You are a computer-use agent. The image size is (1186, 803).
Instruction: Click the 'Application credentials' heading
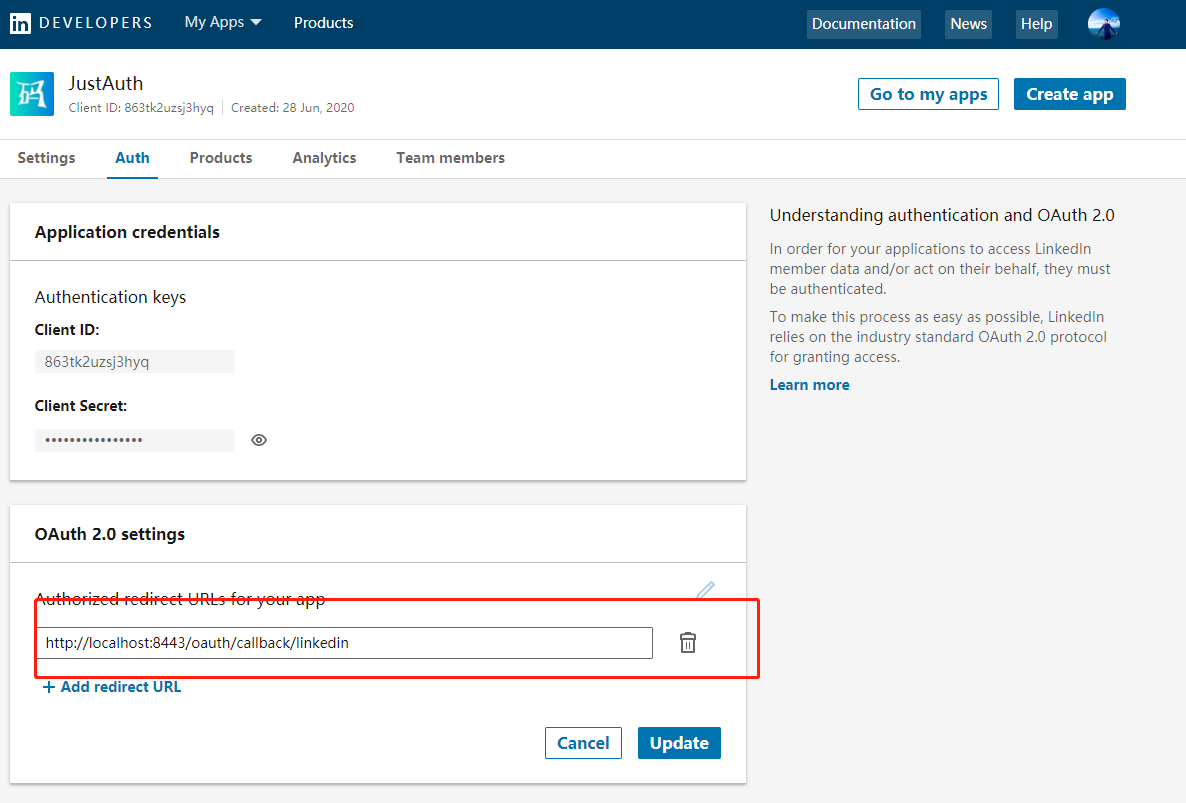coord(127,232)
